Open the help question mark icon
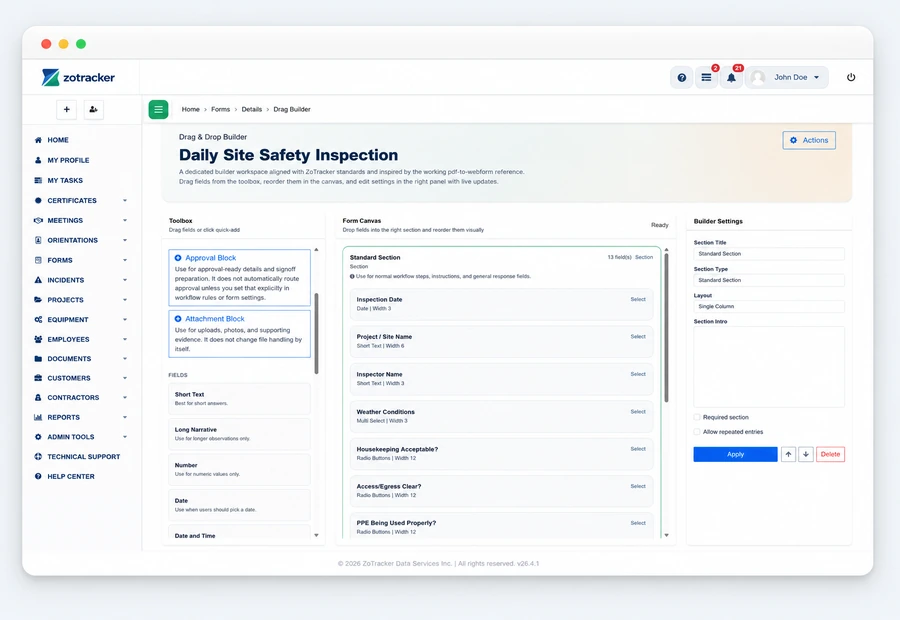Screen dimensions: 900x620 tap(681, 78)
